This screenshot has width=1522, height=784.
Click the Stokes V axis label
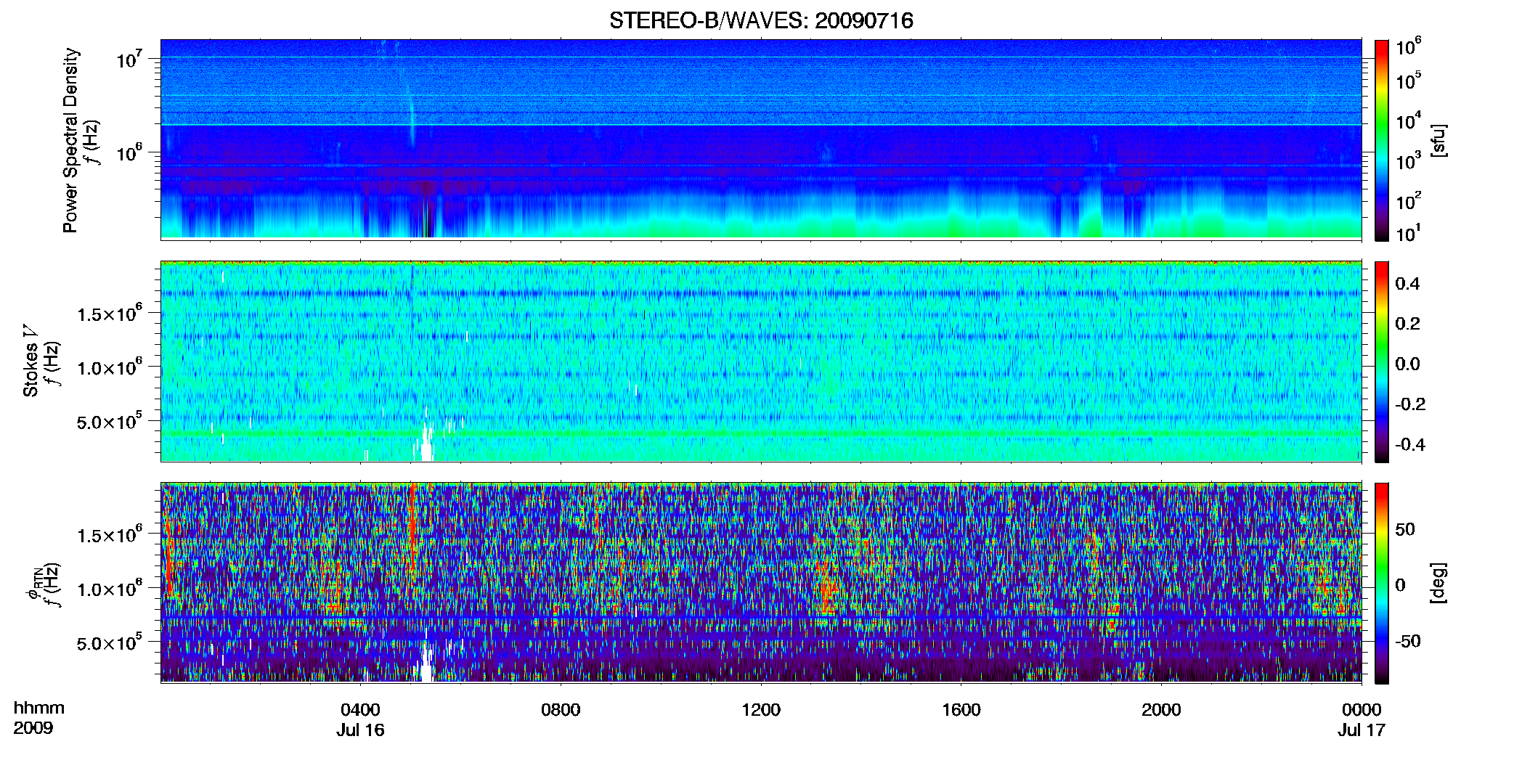30,362
